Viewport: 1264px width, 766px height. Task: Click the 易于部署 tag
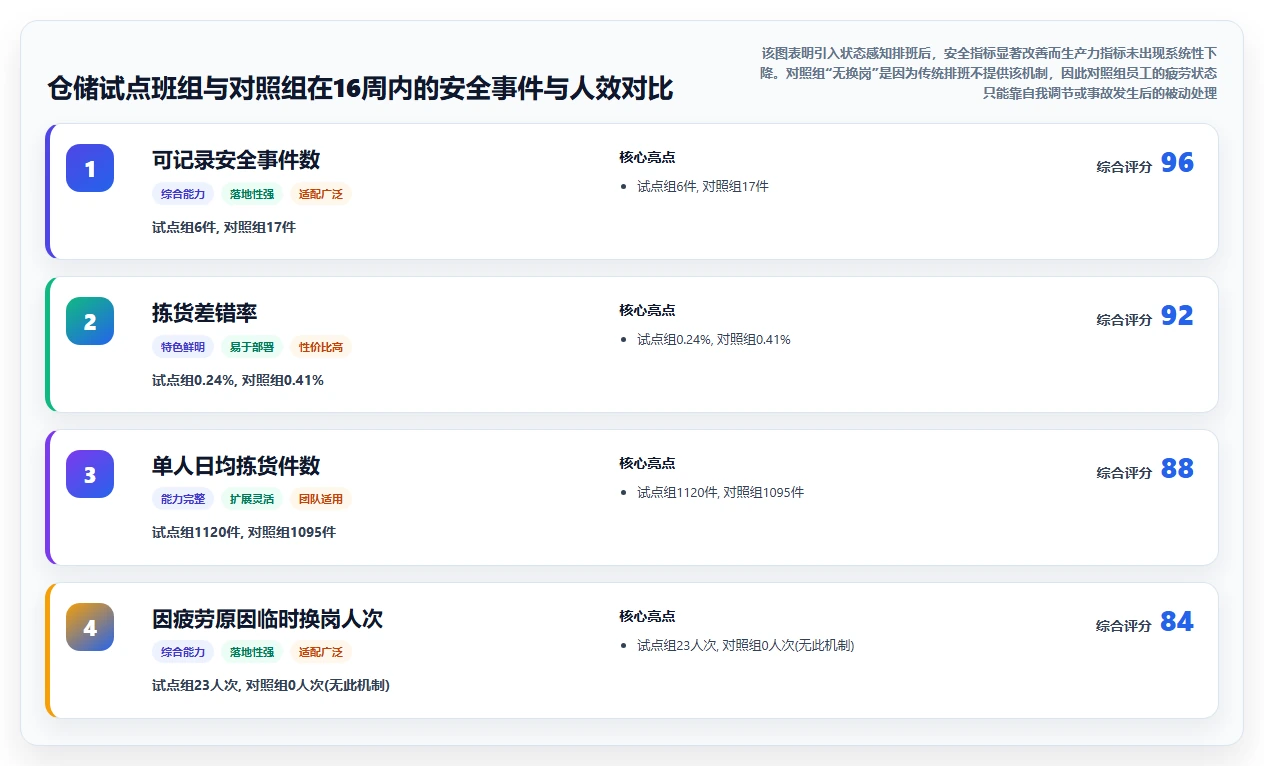[x=252, y=347]
